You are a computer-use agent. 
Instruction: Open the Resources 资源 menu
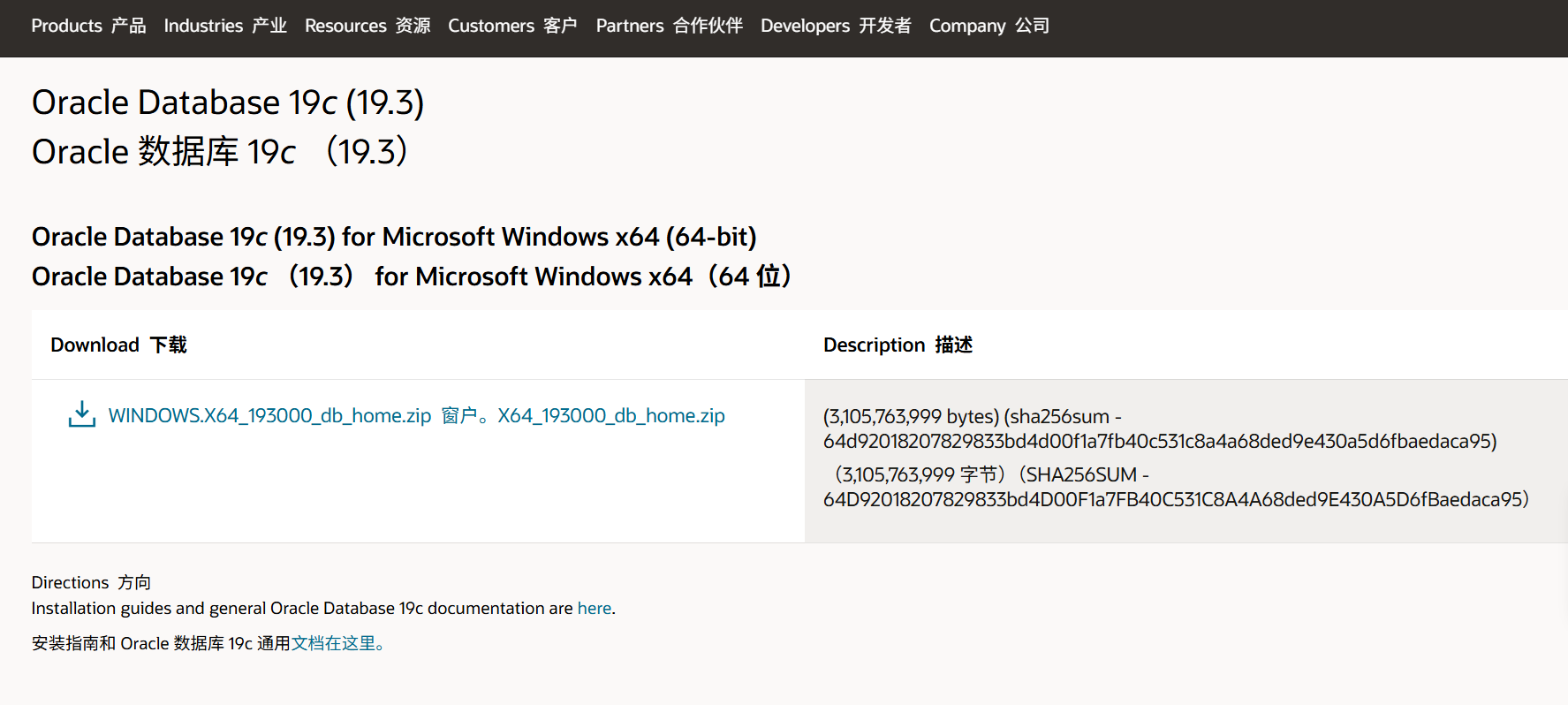click(x=367, y=26)
